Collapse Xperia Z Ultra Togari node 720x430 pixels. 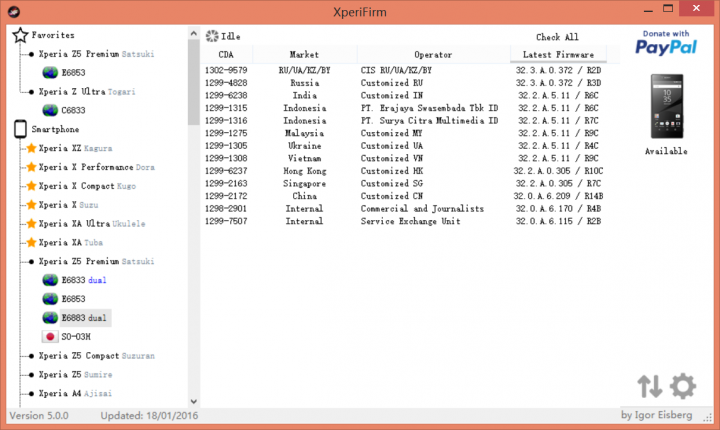coord(31,92)
